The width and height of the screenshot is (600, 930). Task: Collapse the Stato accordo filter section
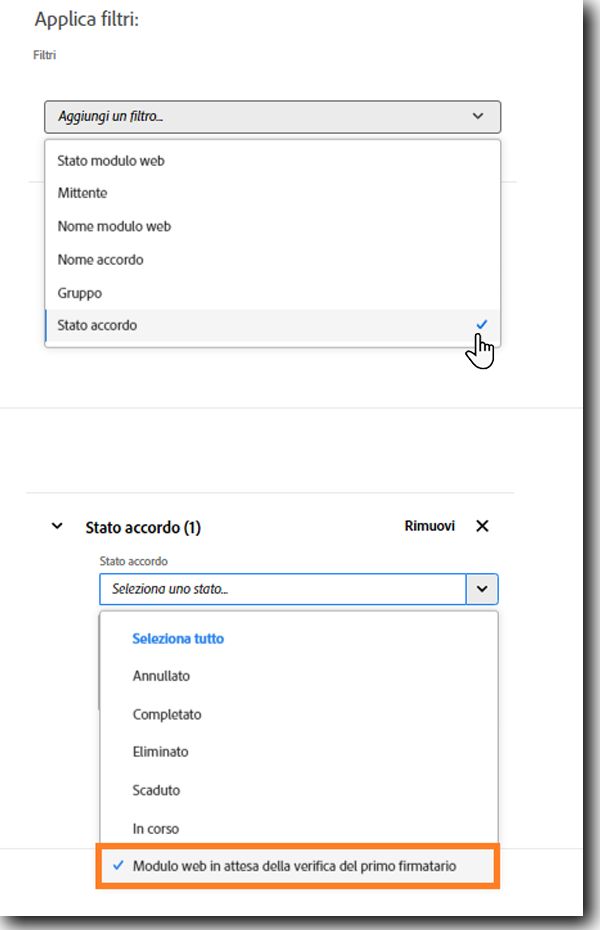coord(57,526)
